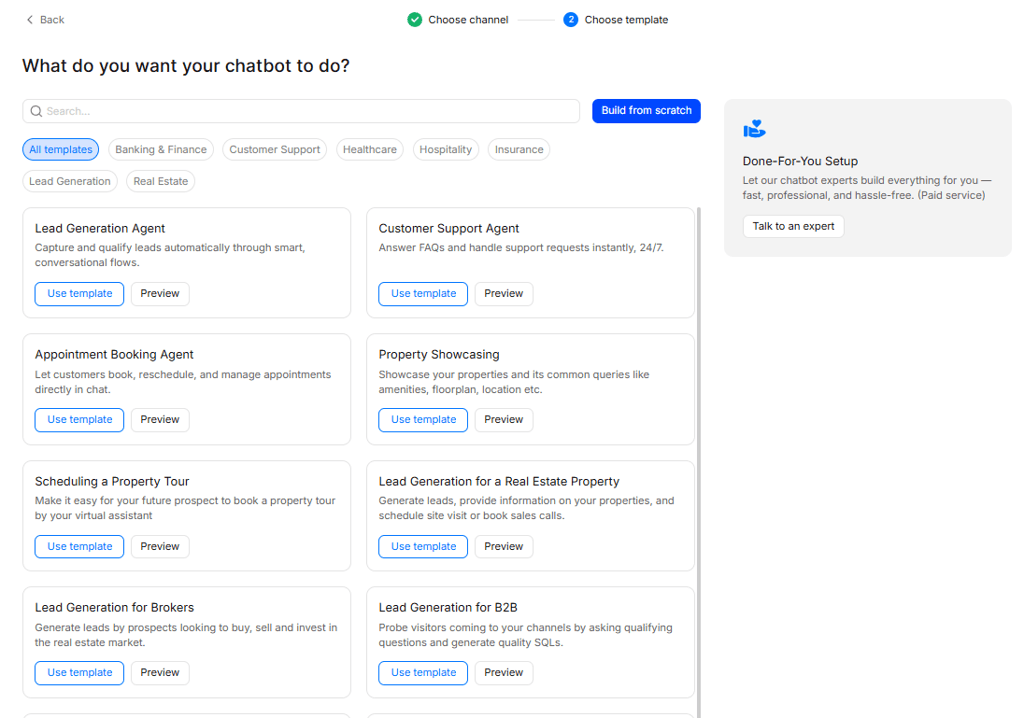Use the Lead Generation for Brokers template
This screenshot has width=1024, height=718.
[x=80, y=672]
